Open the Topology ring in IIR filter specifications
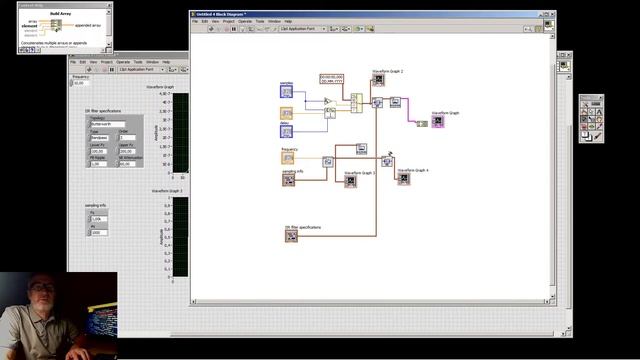 tap(107, 124)
